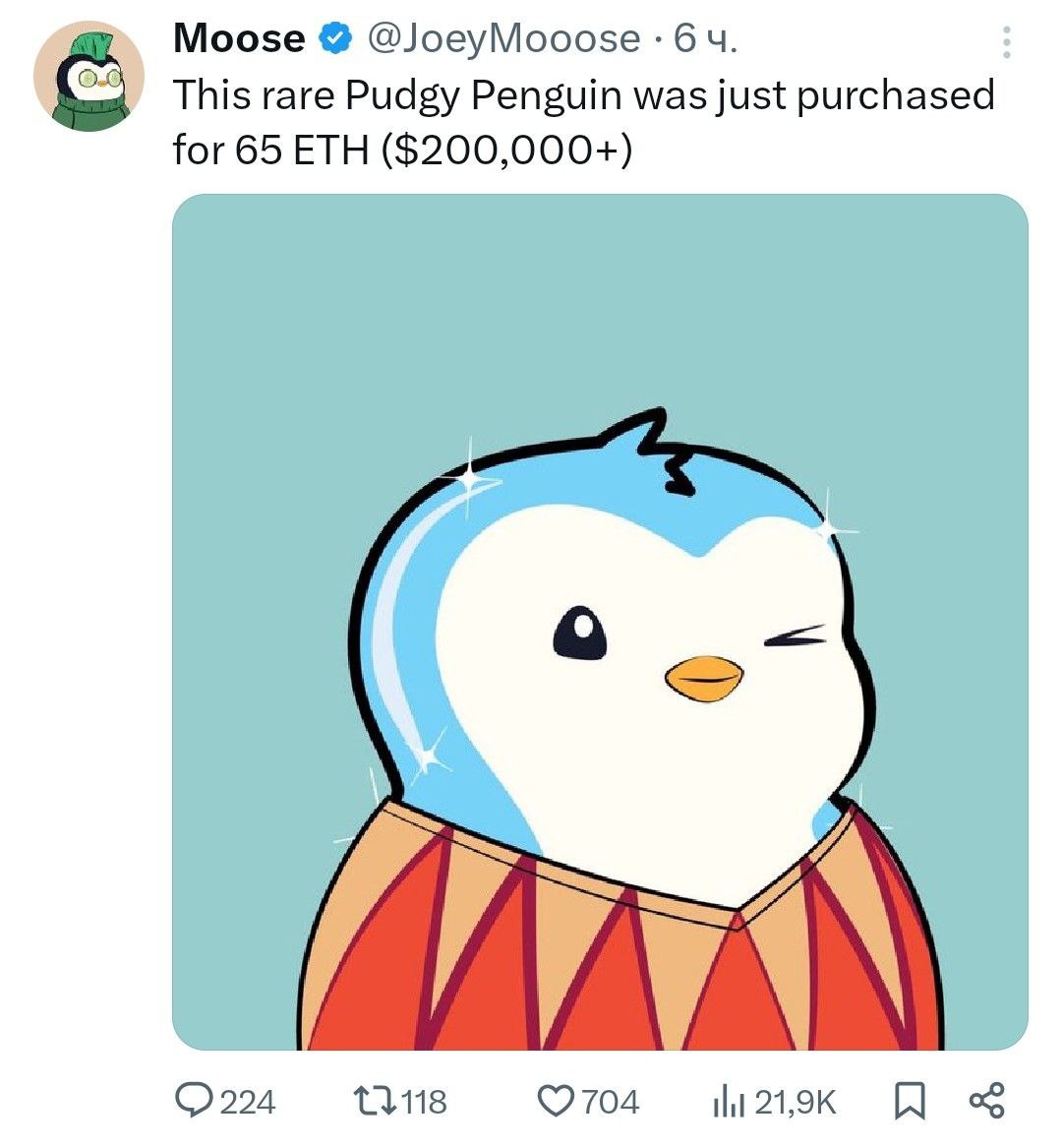Click the 224 replies count
This screenshot has width=1062, height=1148.
click(x=248, y=1102)
